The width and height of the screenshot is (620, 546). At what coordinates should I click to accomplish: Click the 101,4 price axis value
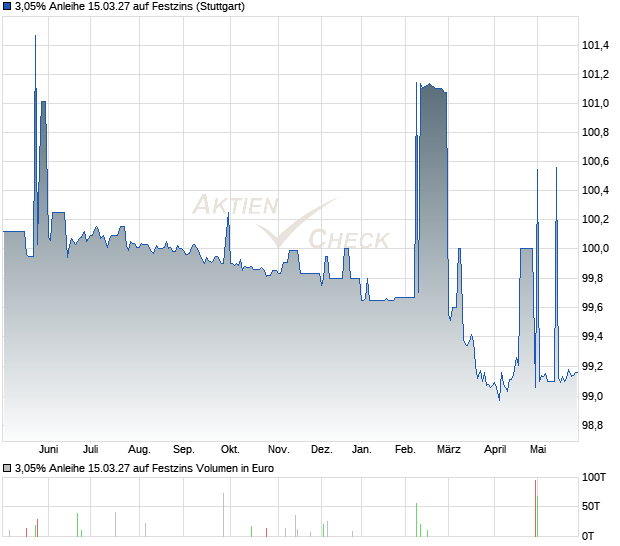[595, 46]
